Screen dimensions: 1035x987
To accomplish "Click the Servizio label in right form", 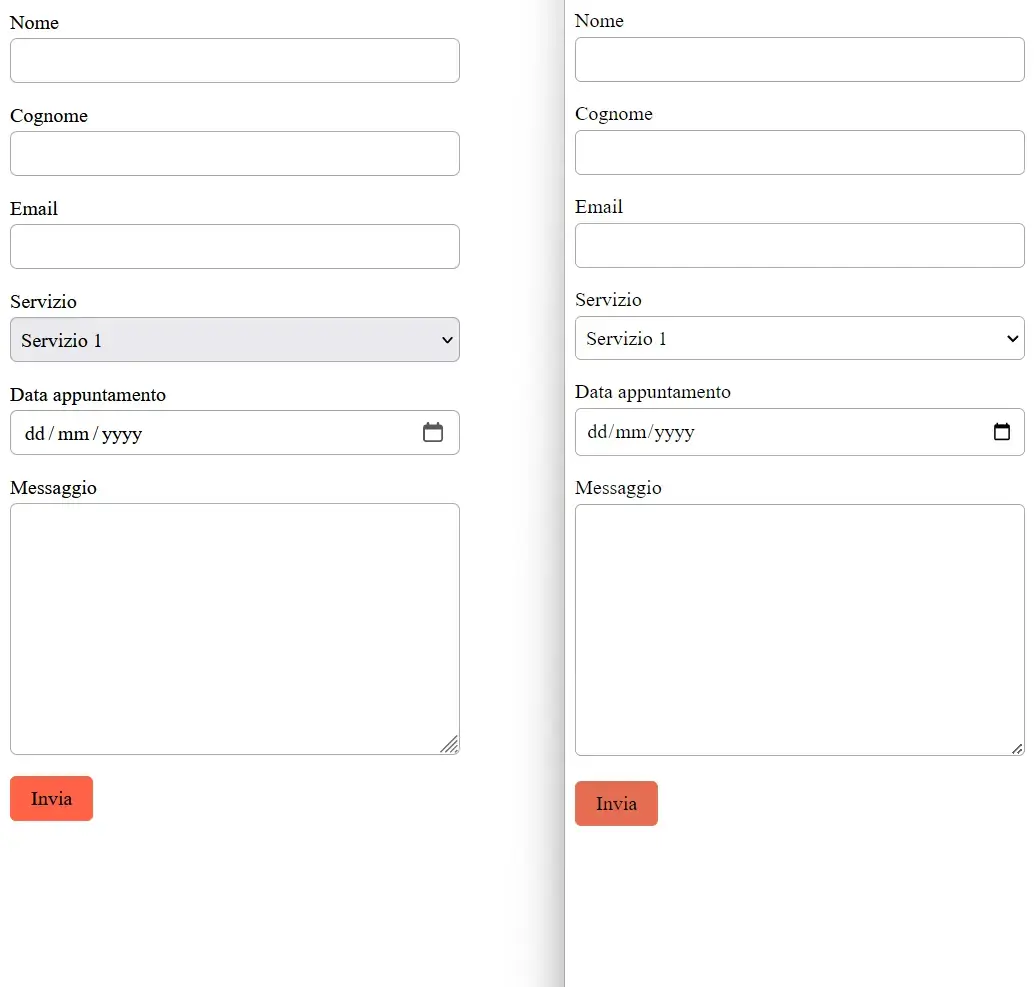I will pyautogui.click(x=609, y=300).
